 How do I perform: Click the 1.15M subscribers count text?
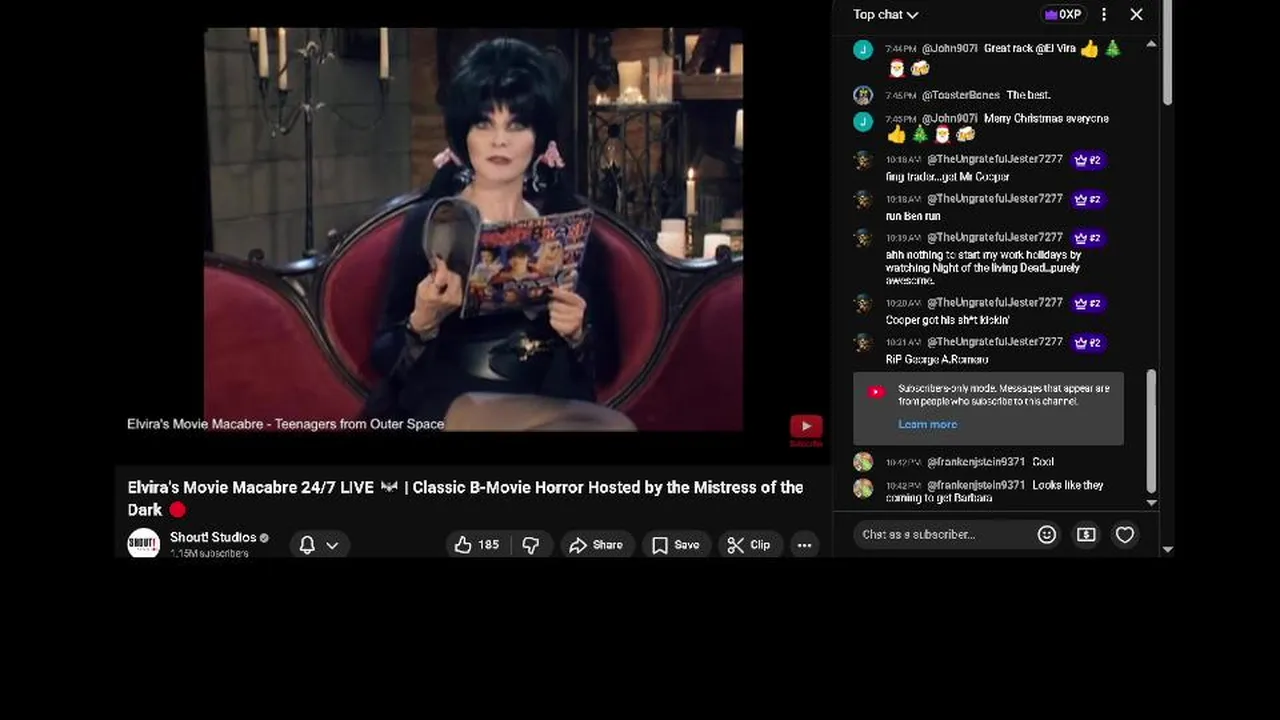point(209,553)
